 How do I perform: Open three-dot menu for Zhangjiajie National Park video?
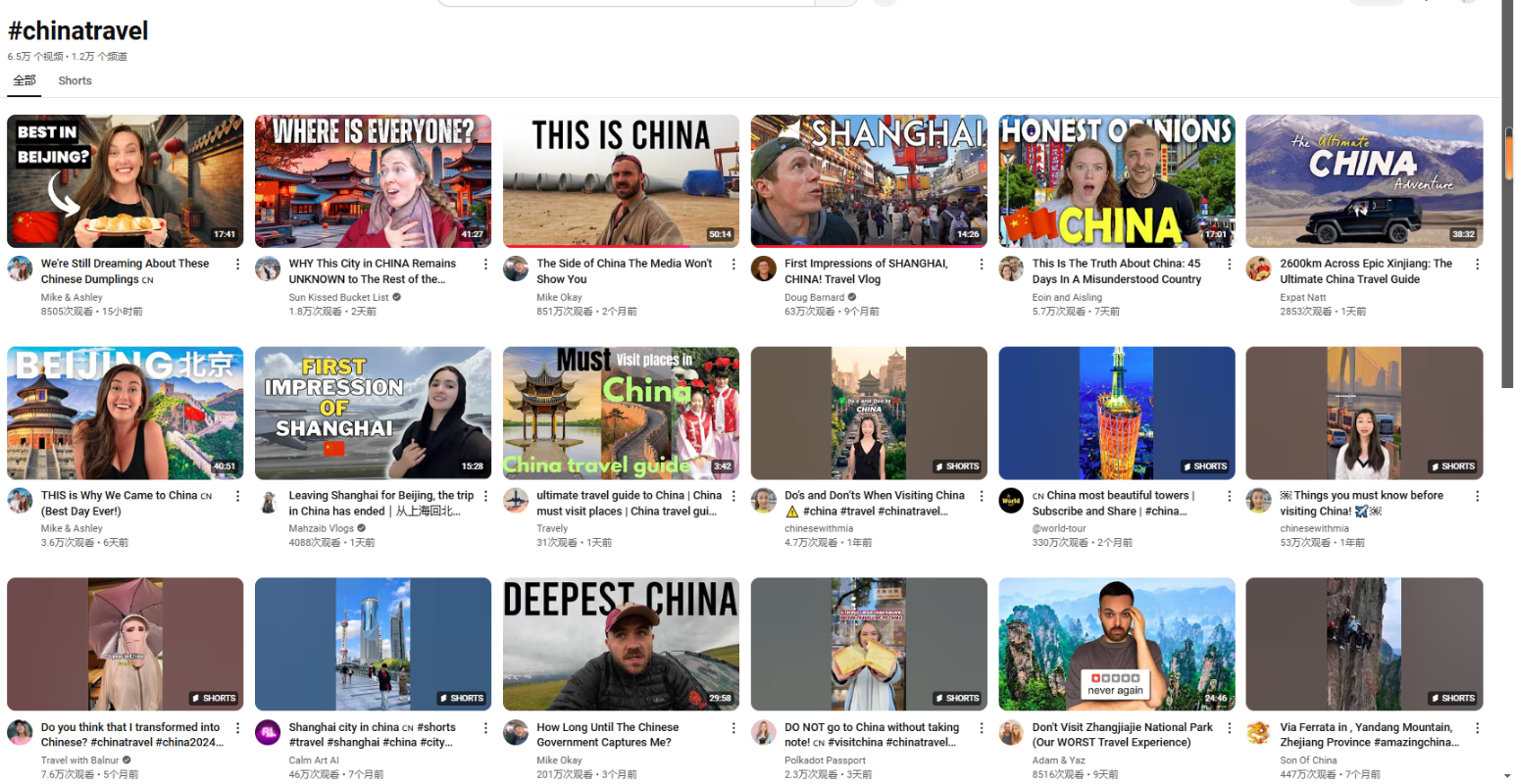tap(1229, 728)
